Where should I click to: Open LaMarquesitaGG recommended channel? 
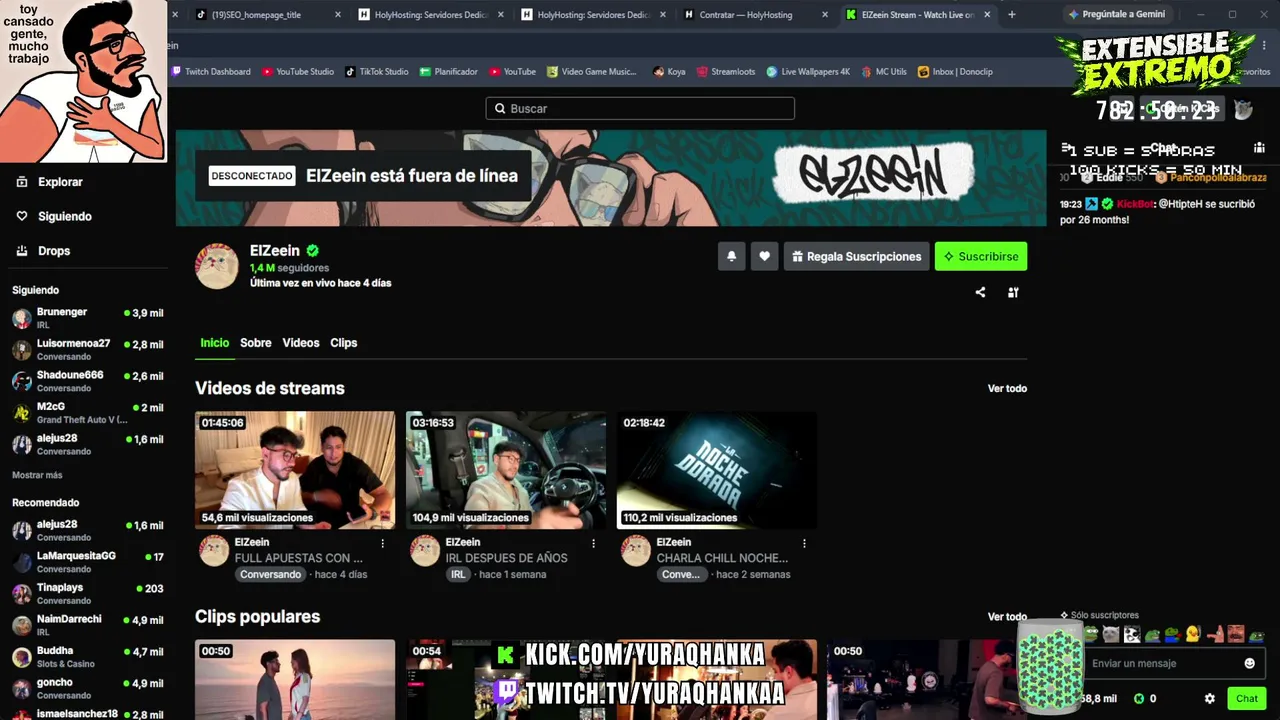pos(88,562)
